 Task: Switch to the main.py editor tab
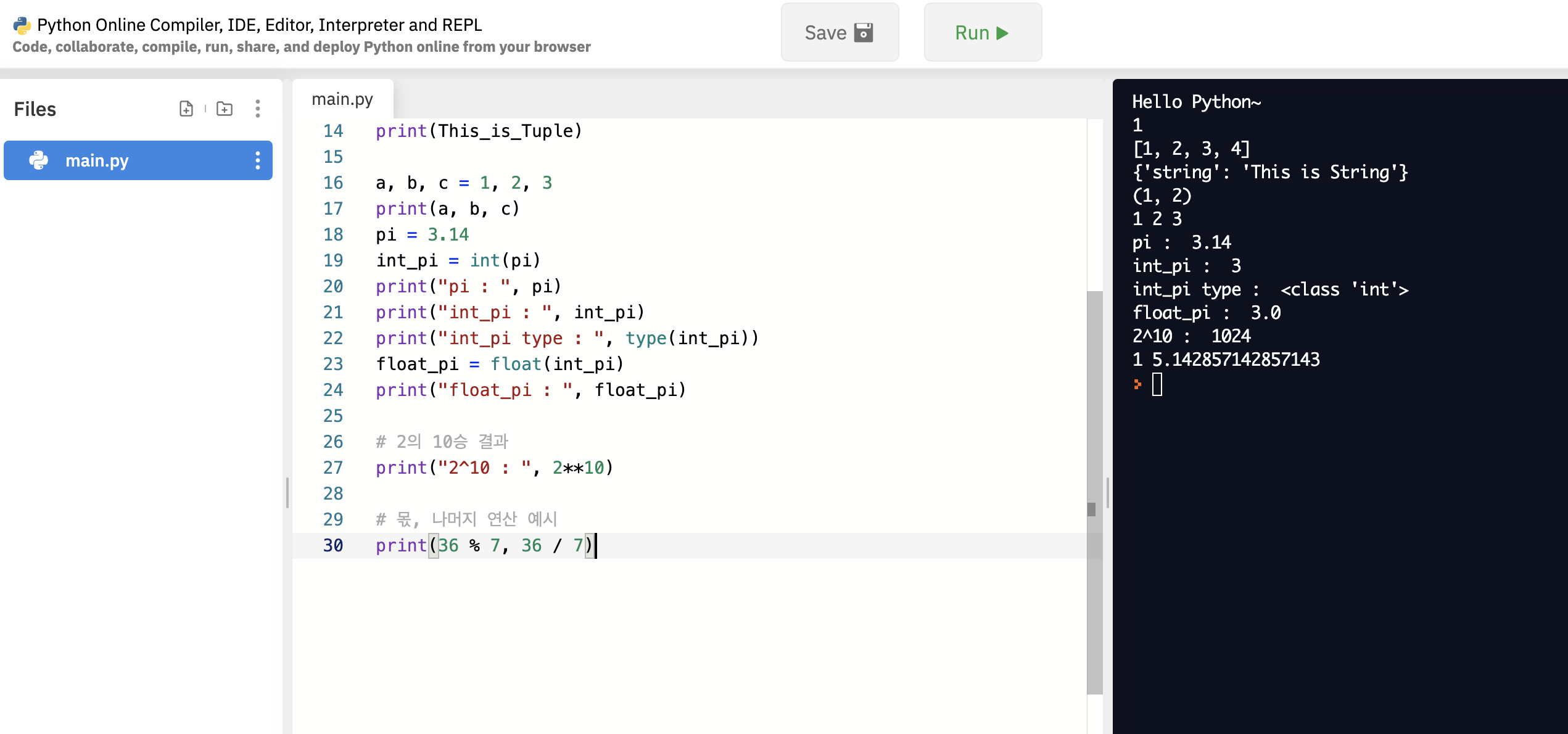click(342, 99)
